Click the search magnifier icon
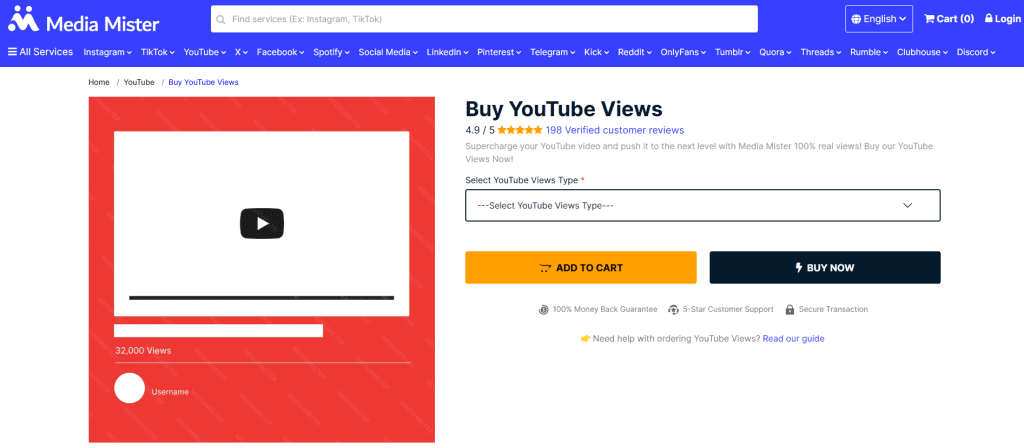 point(221,20)
